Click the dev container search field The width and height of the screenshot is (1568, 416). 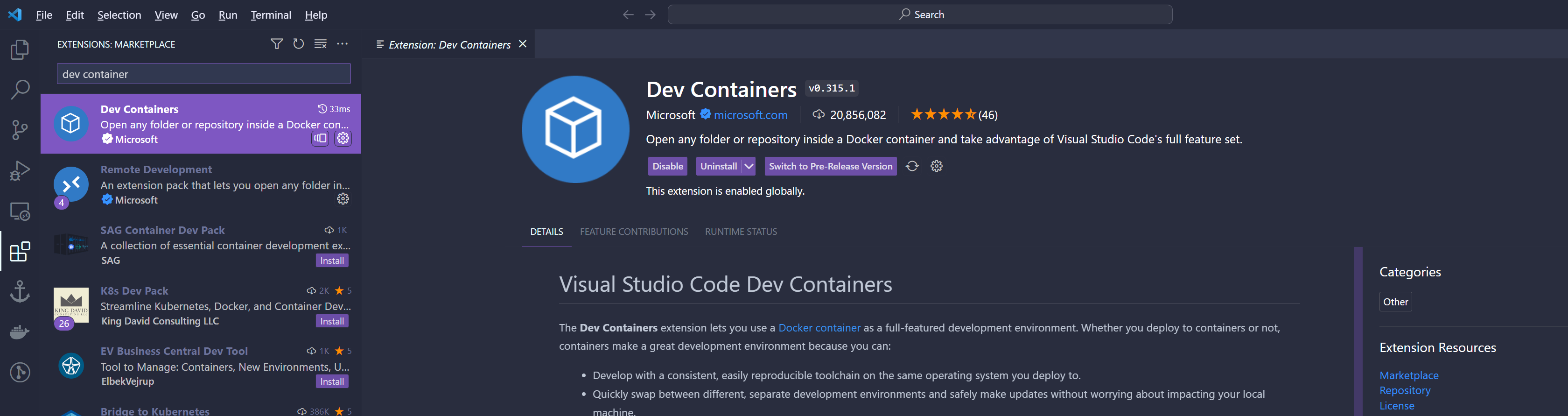(203, 74)
